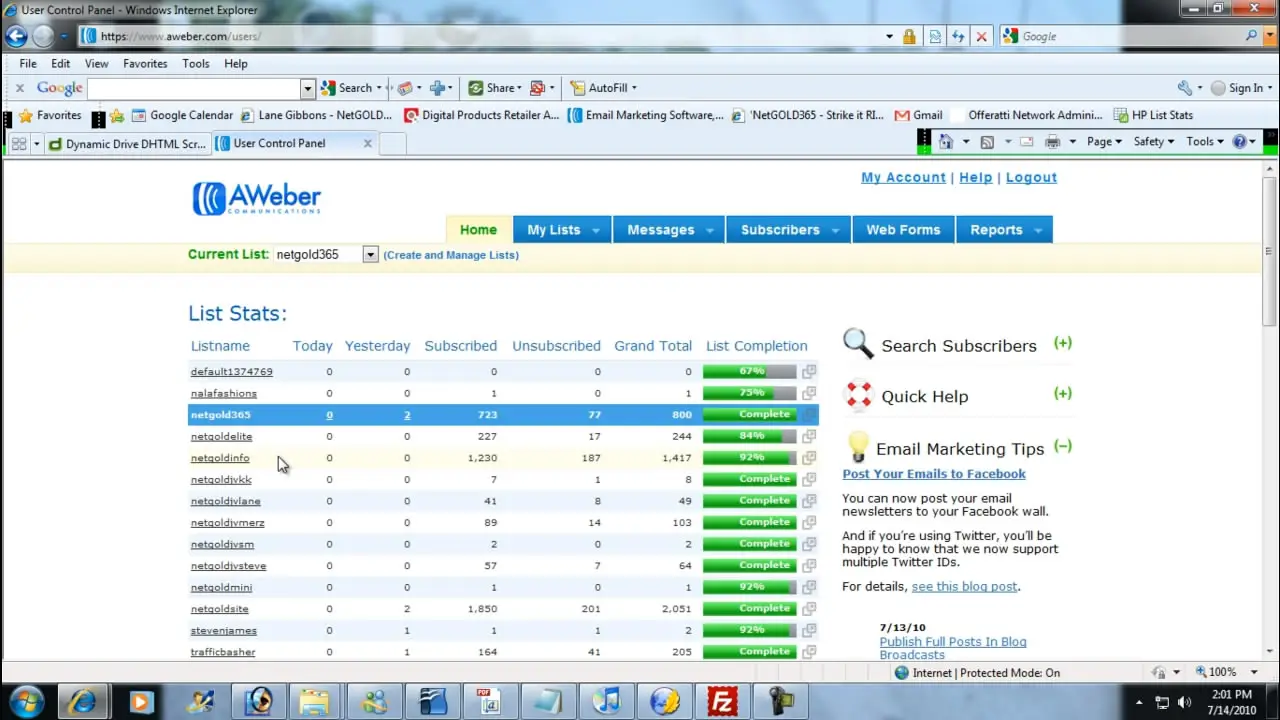This screenshot has width=1280, height=720.
Task: Click the Logout link
Action: pyautogui.click(x=1031, y=177)
